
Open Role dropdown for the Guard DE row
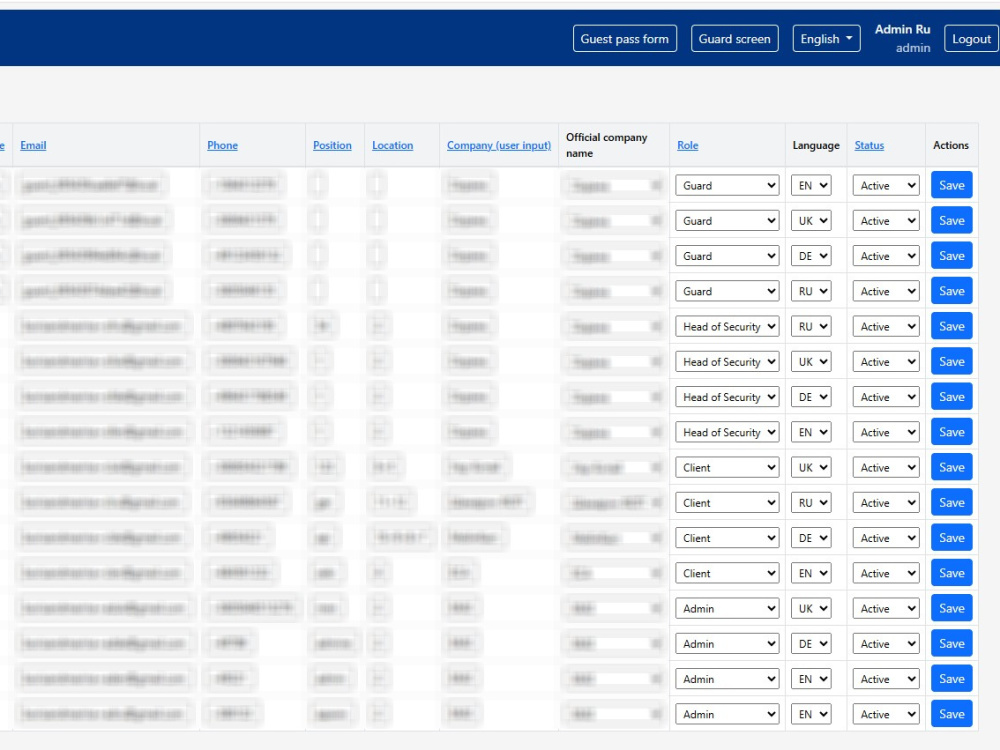(727, 256)
